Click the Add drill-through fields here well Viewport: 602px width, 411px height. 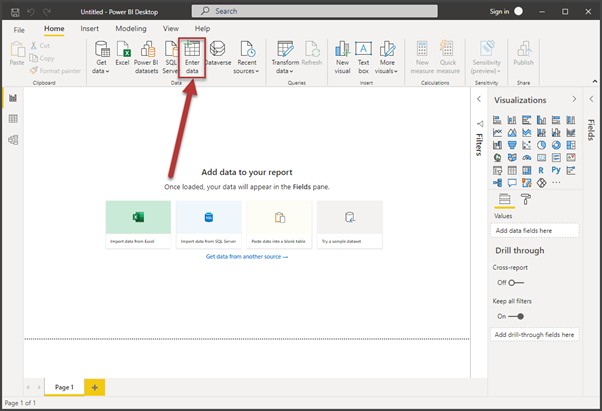(535, 335)
